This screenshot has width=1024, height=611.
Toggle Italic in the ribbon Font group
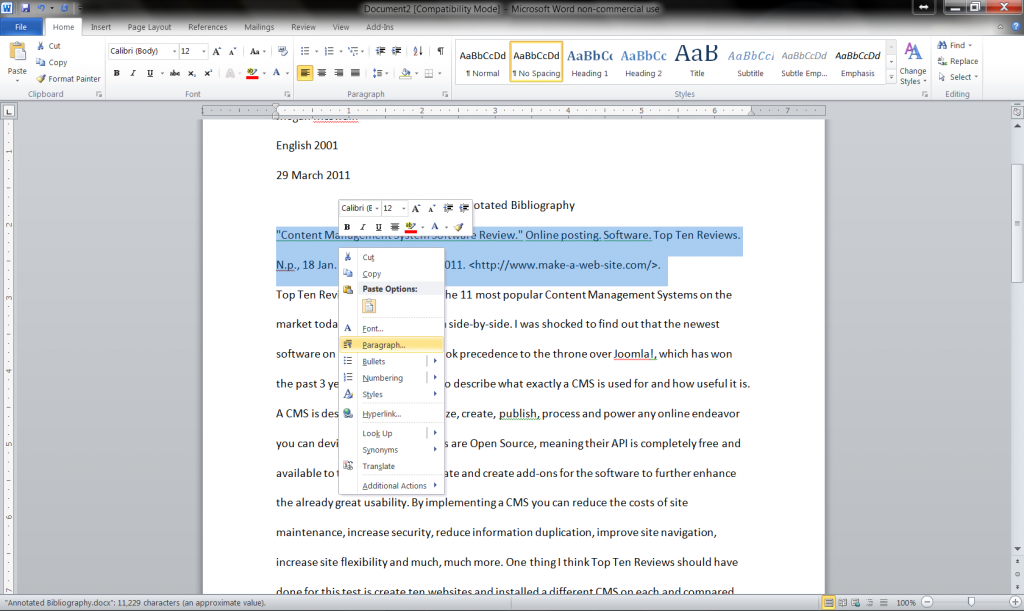tap(132, 73)
